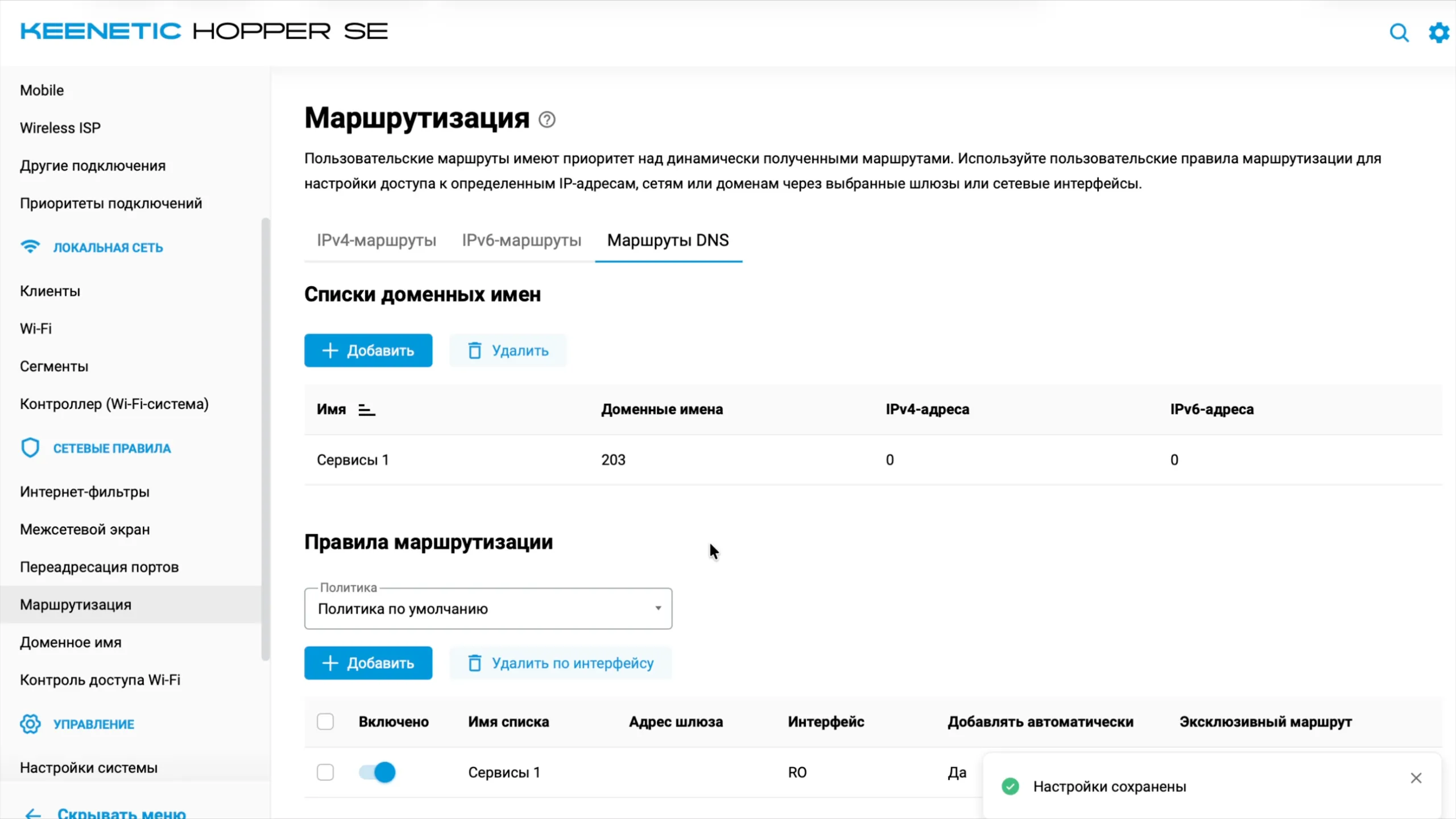Open Межсетевой экран menu item
The width and height of the screenshot is (1456, 819).
(x=85, y=530)
